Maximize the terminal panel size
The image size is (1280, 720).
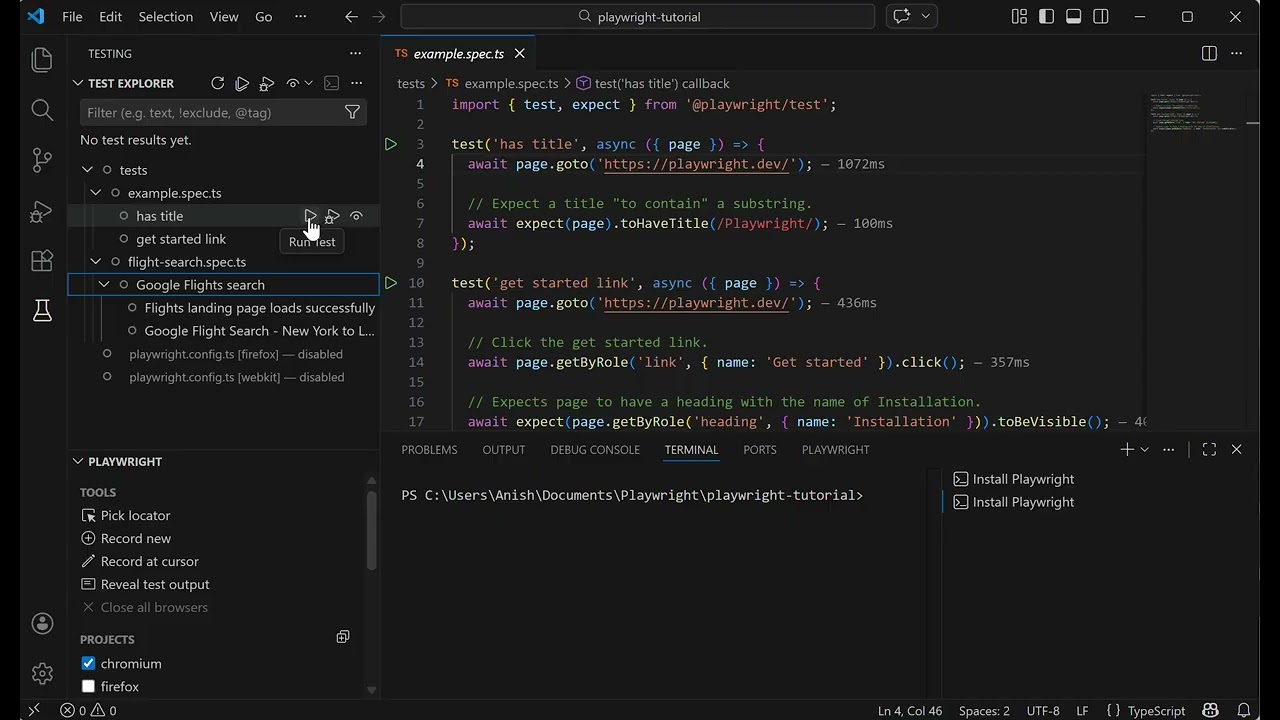[x=1209, y=450]
